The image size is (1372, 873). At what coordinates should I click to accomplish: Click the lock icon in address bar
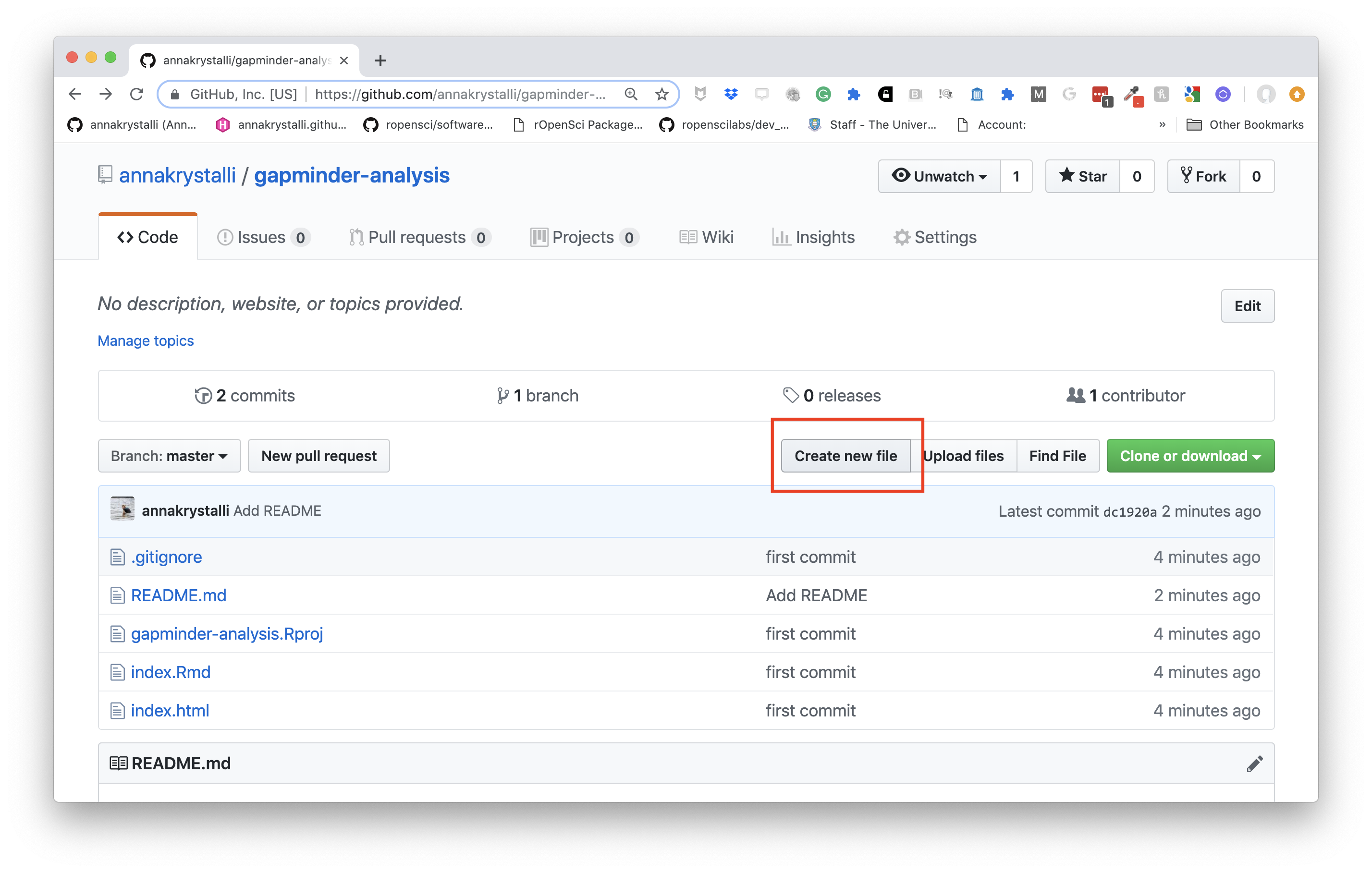pyautogui.click(x=175, y=94)
